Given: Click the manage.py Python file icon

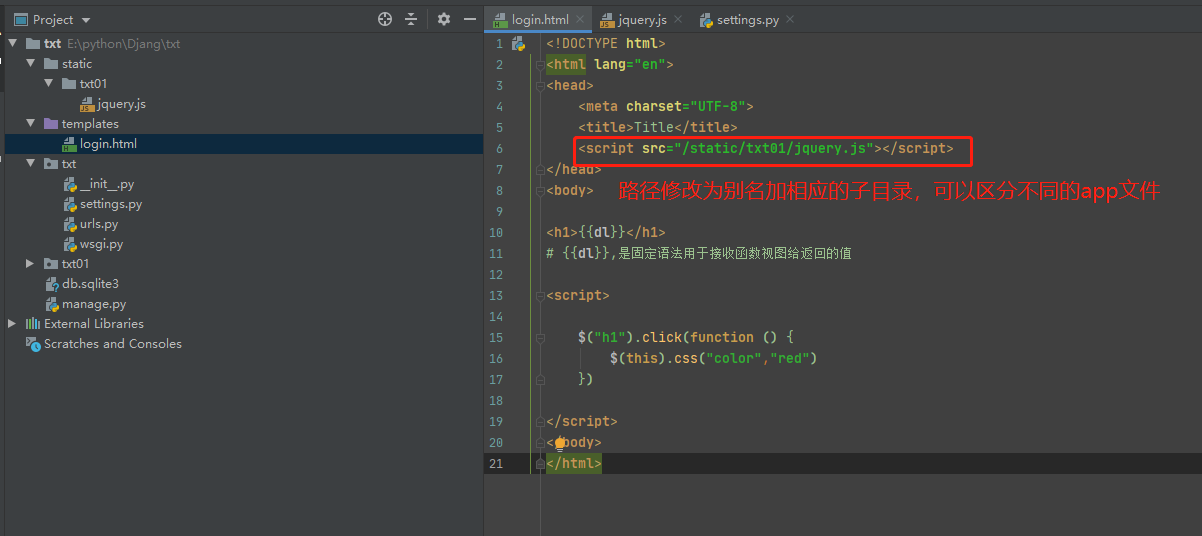Looking at the screenshot, I should point(51,304).
